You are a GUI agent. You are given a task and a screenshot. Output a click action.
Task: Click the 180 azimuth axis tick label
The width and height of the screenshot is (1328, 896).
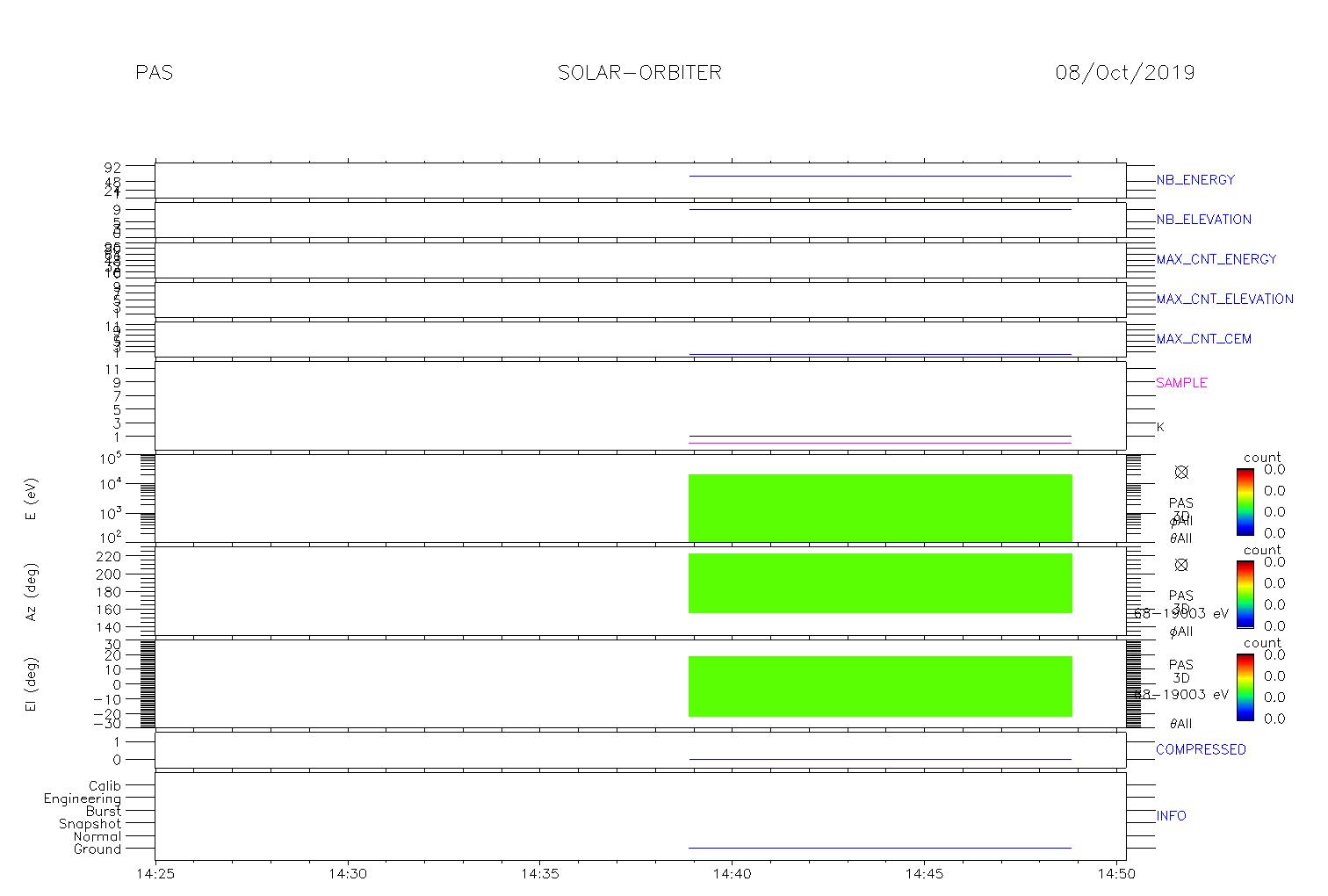(x=110, y=592)
